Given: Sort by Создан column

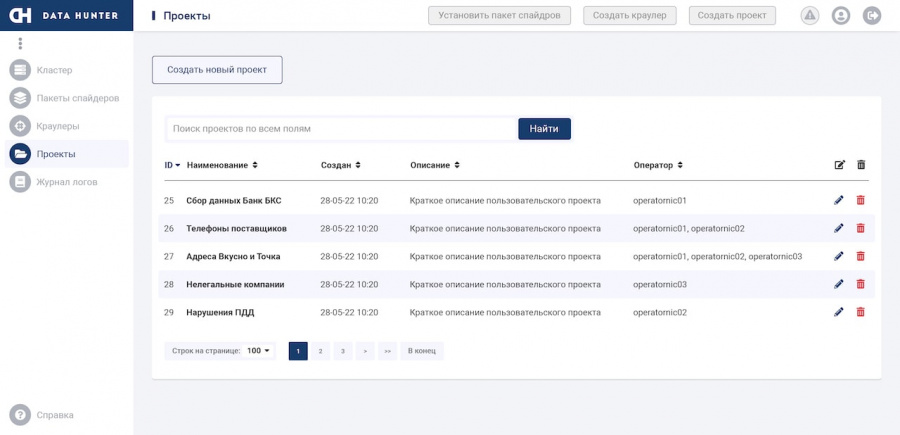Looking at the screenshot, I should pos(340,165).
